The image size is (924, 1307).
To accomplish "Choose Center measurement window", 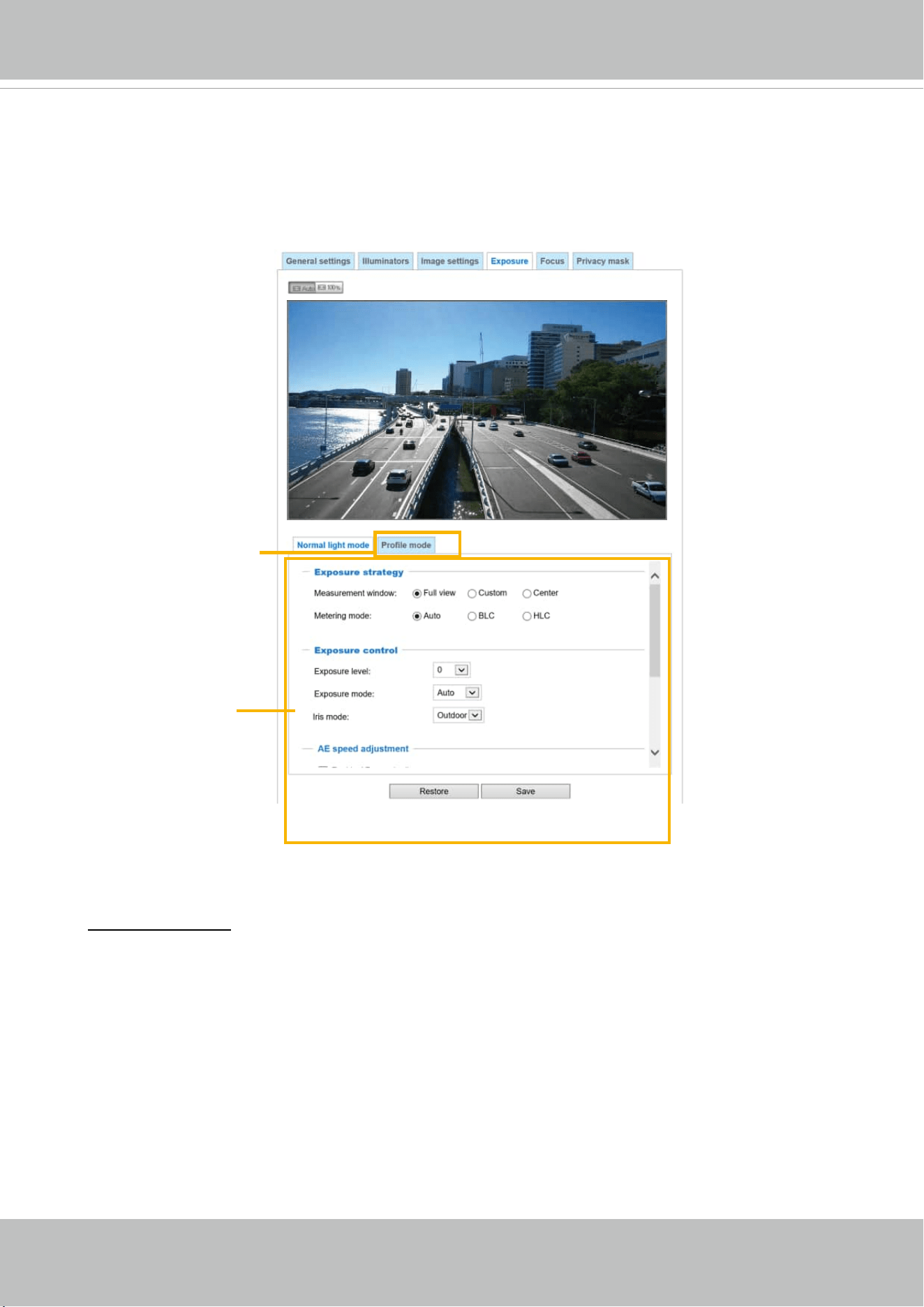I will pos(527,593).
